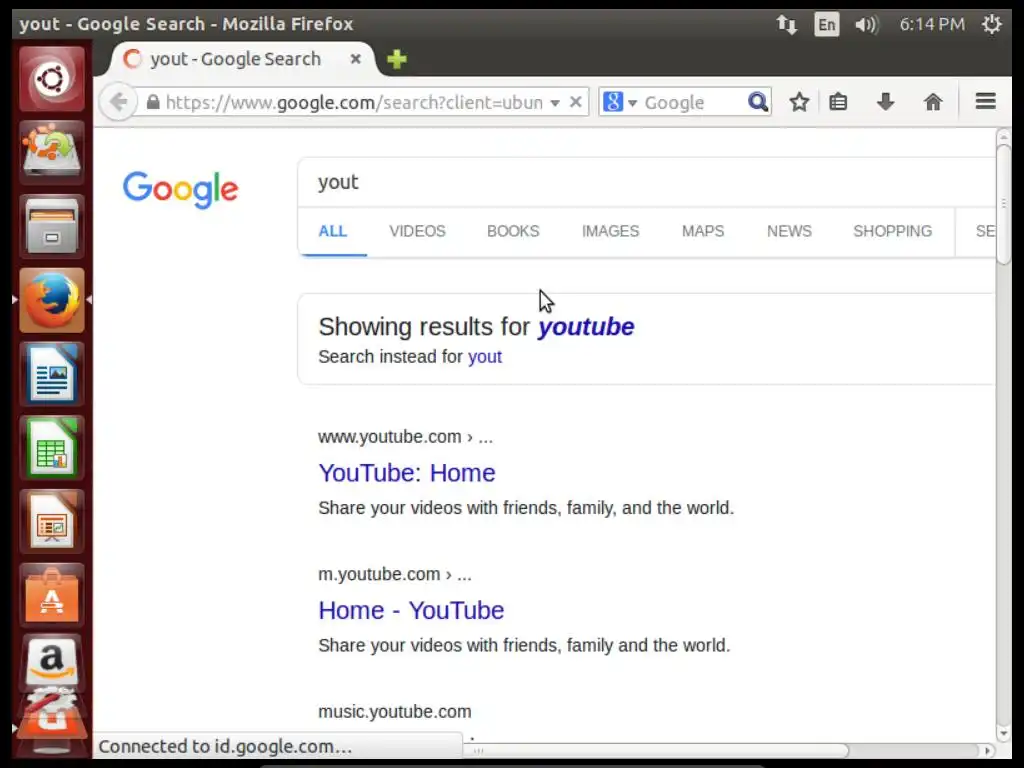The image size is (1024, 768).
Task: Open the 'YouTube: Home' result
Action: click(407, 473)
